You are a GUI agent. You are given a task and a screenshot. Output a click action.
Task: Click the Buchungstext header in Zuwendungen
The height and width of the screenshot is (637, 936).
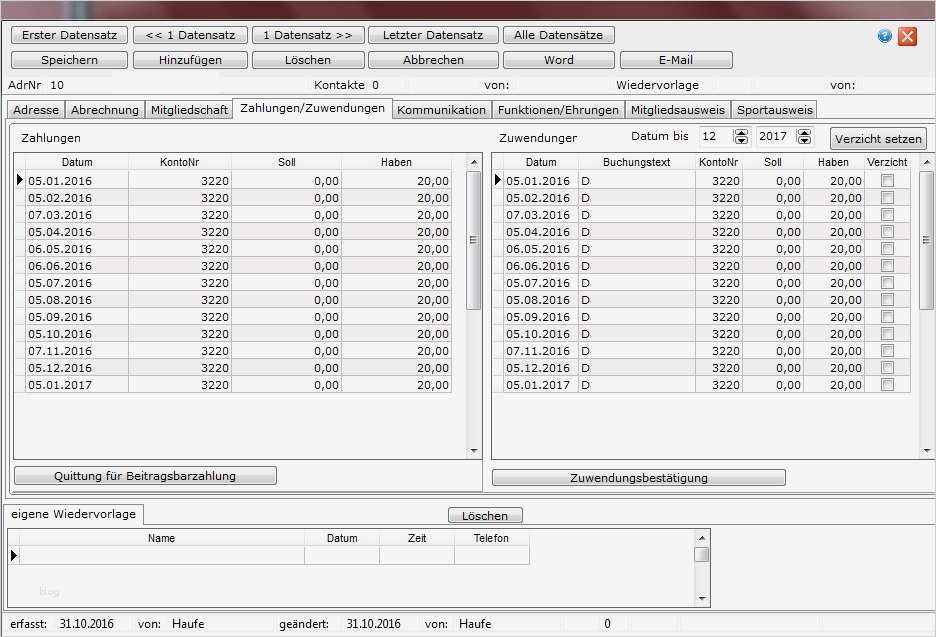636,162
